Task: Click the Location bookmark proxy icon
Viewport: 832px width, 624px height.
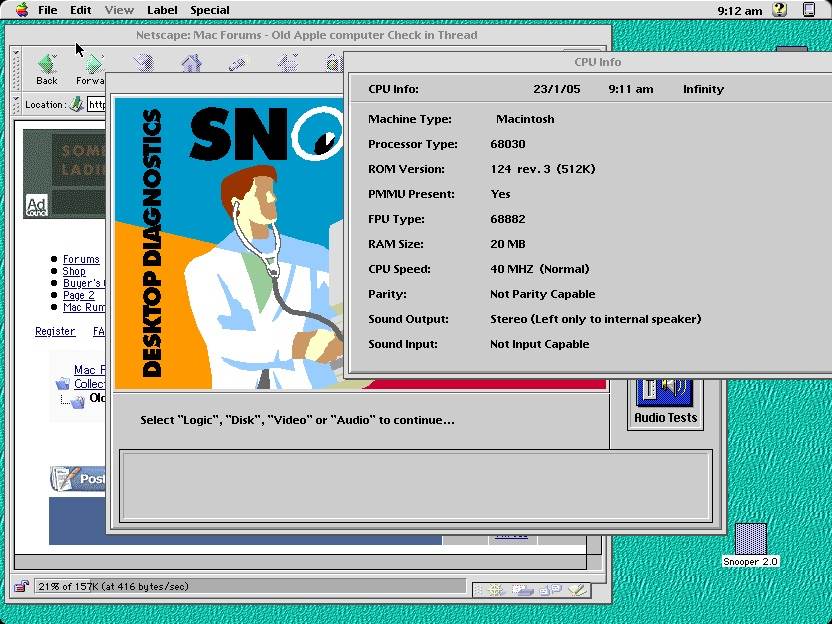Action: click(x=77, y=105)
